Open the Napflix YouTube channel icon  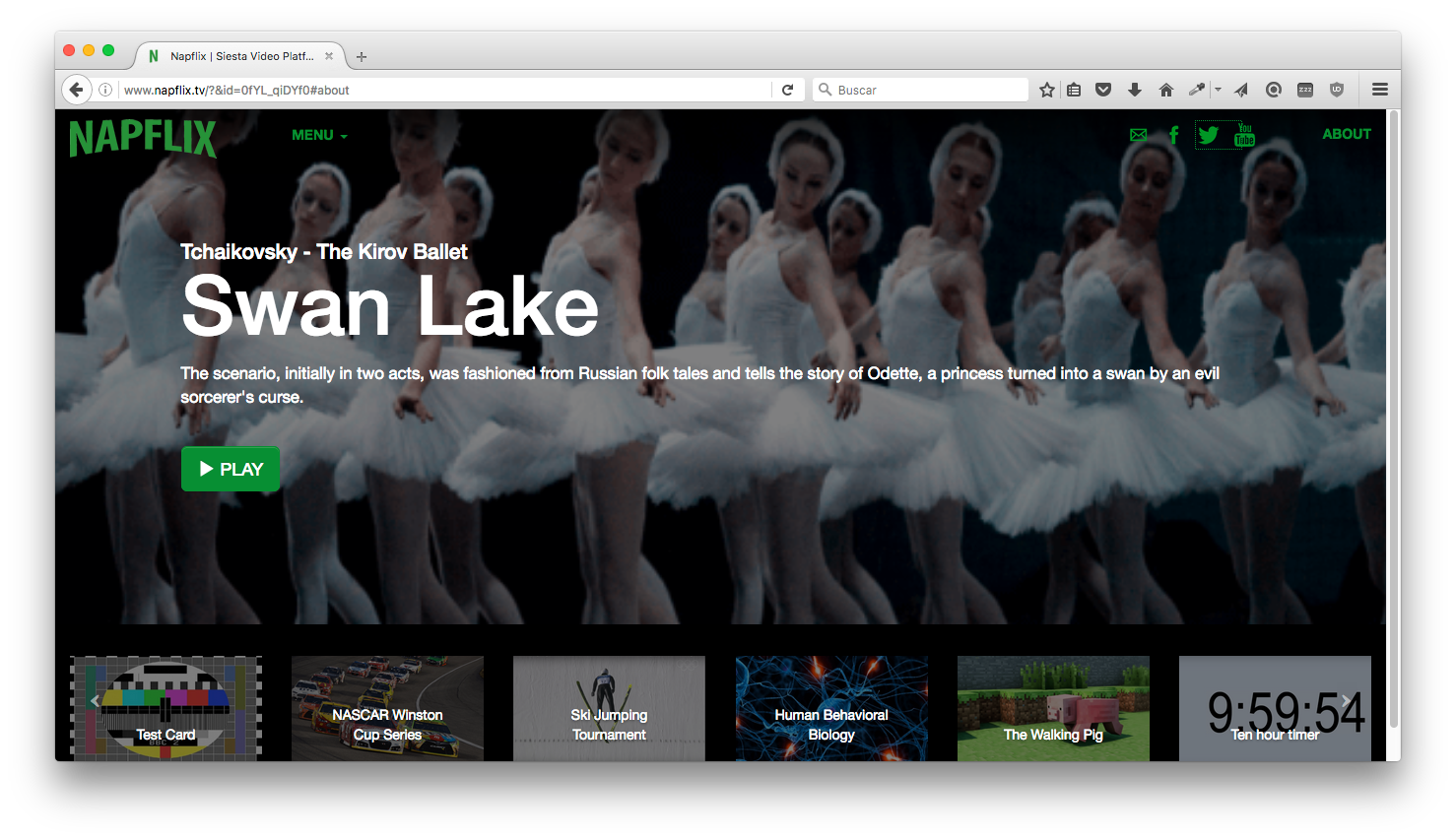(x=1244, y=135)
